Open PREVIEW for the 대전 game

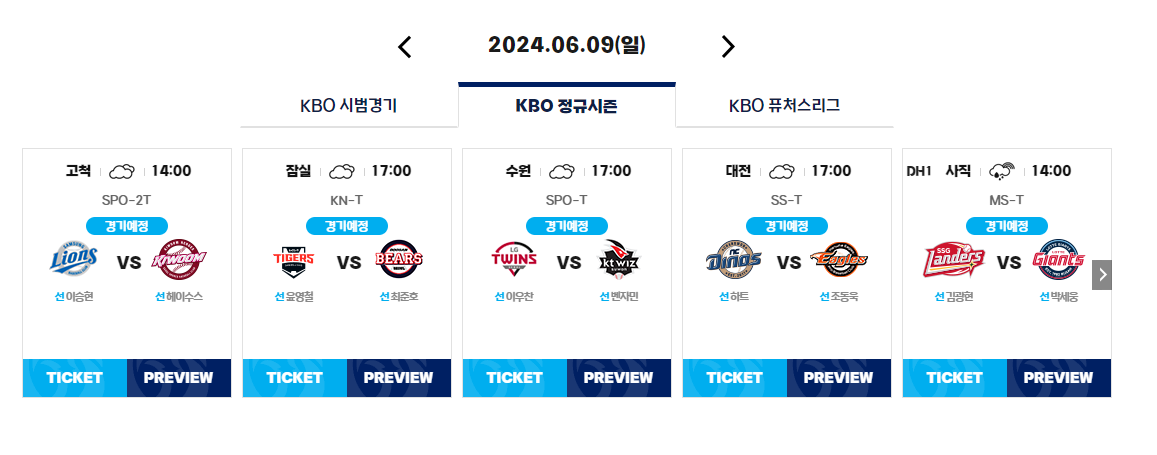[838, 378]
